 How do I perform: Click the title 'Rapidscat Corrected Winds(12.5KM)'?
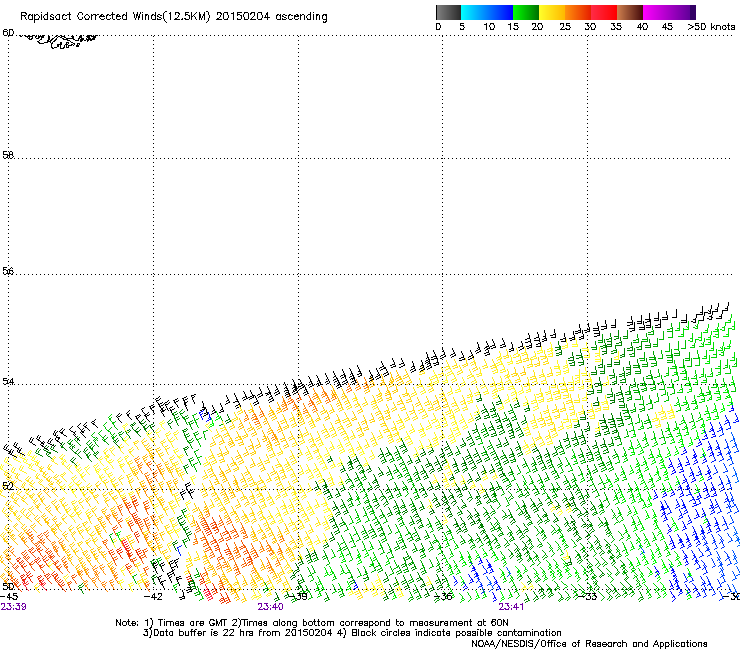115,17
